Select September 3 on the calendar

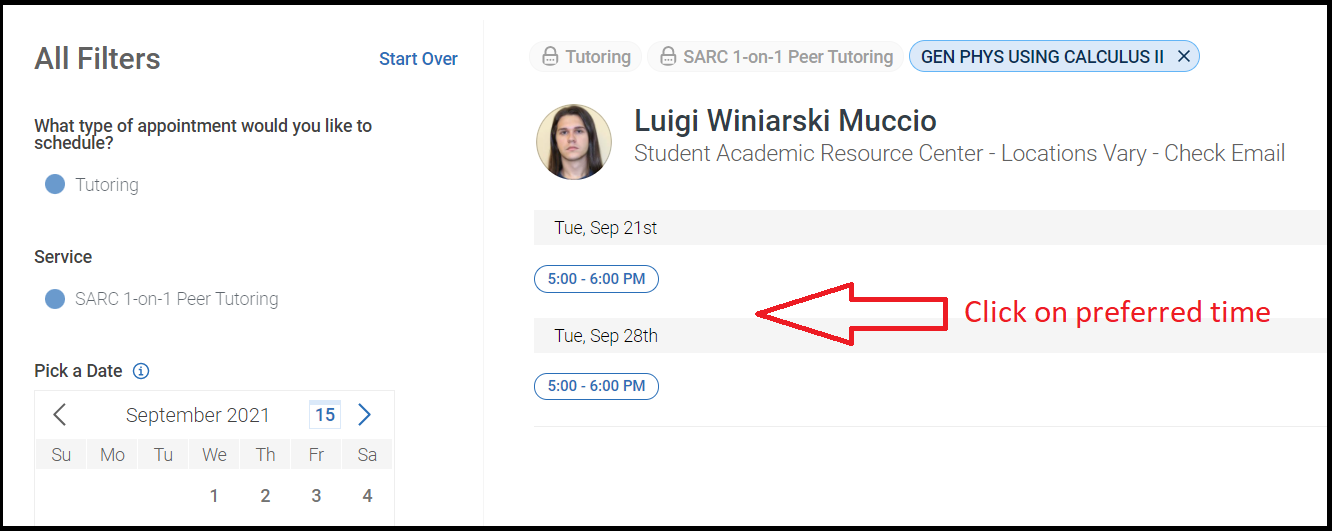(316, 496)
